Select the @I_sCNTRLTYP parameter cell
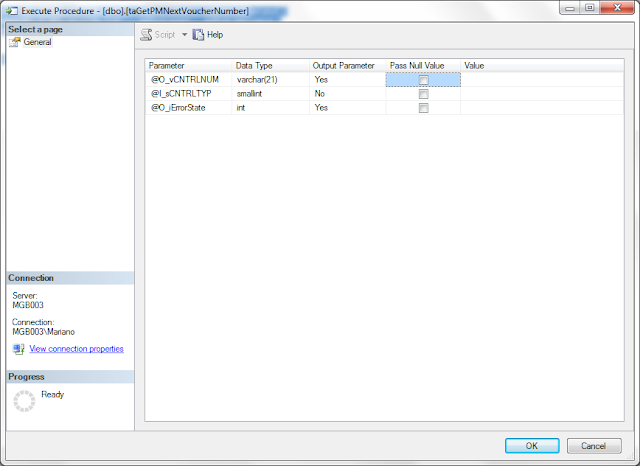The width and height of the screenshot is (640, 466). point(189,94)
